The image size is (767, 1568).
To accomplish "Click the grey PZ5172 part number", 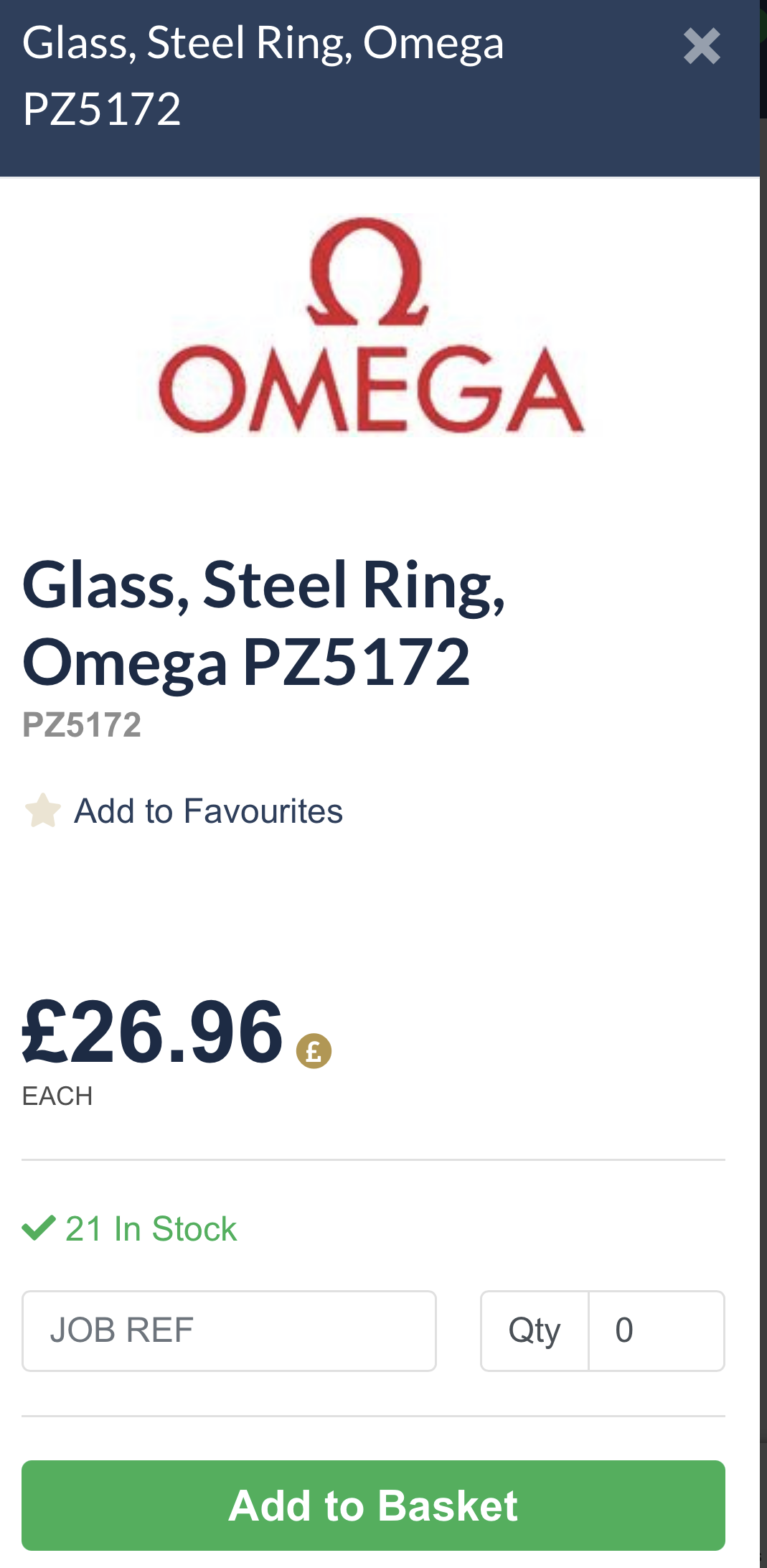I will [x=82, y=724].
